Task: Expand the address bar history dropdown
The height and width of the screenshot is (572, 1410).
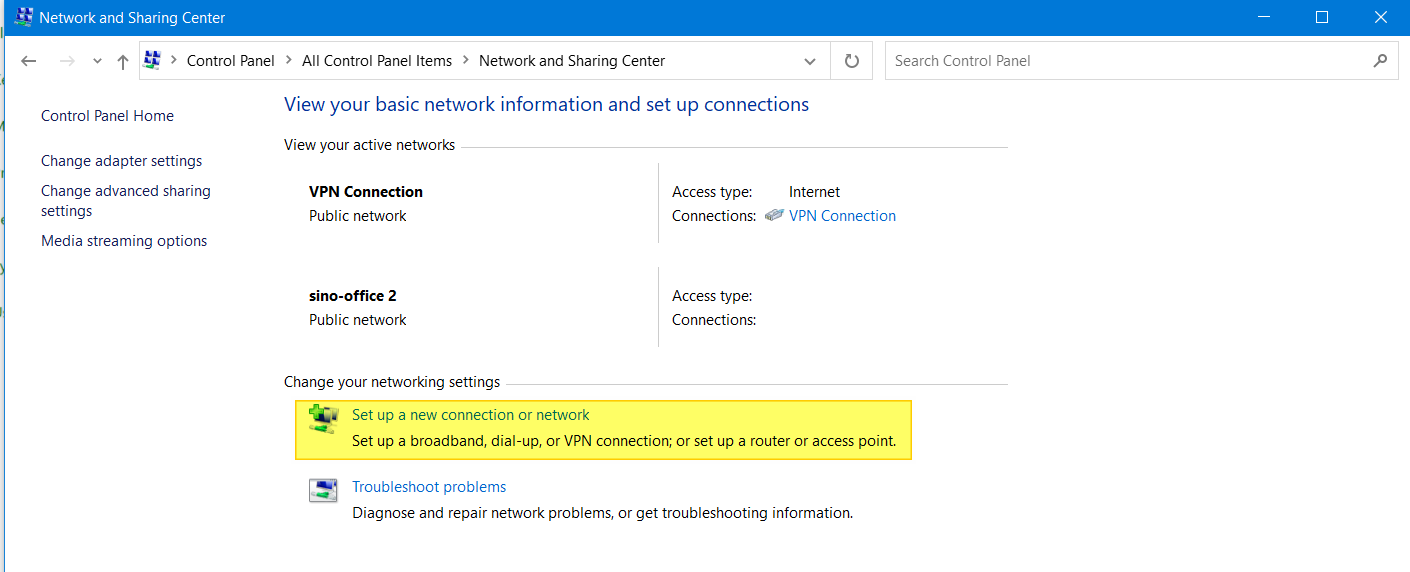Action: coord(809,61)
